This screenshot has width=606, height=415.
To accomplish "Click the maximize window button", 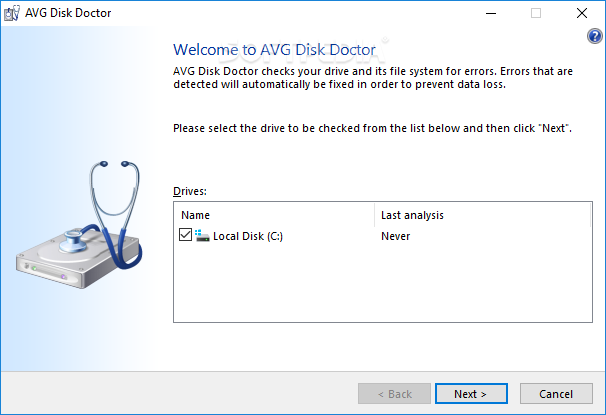I will [x=536, y=13].
